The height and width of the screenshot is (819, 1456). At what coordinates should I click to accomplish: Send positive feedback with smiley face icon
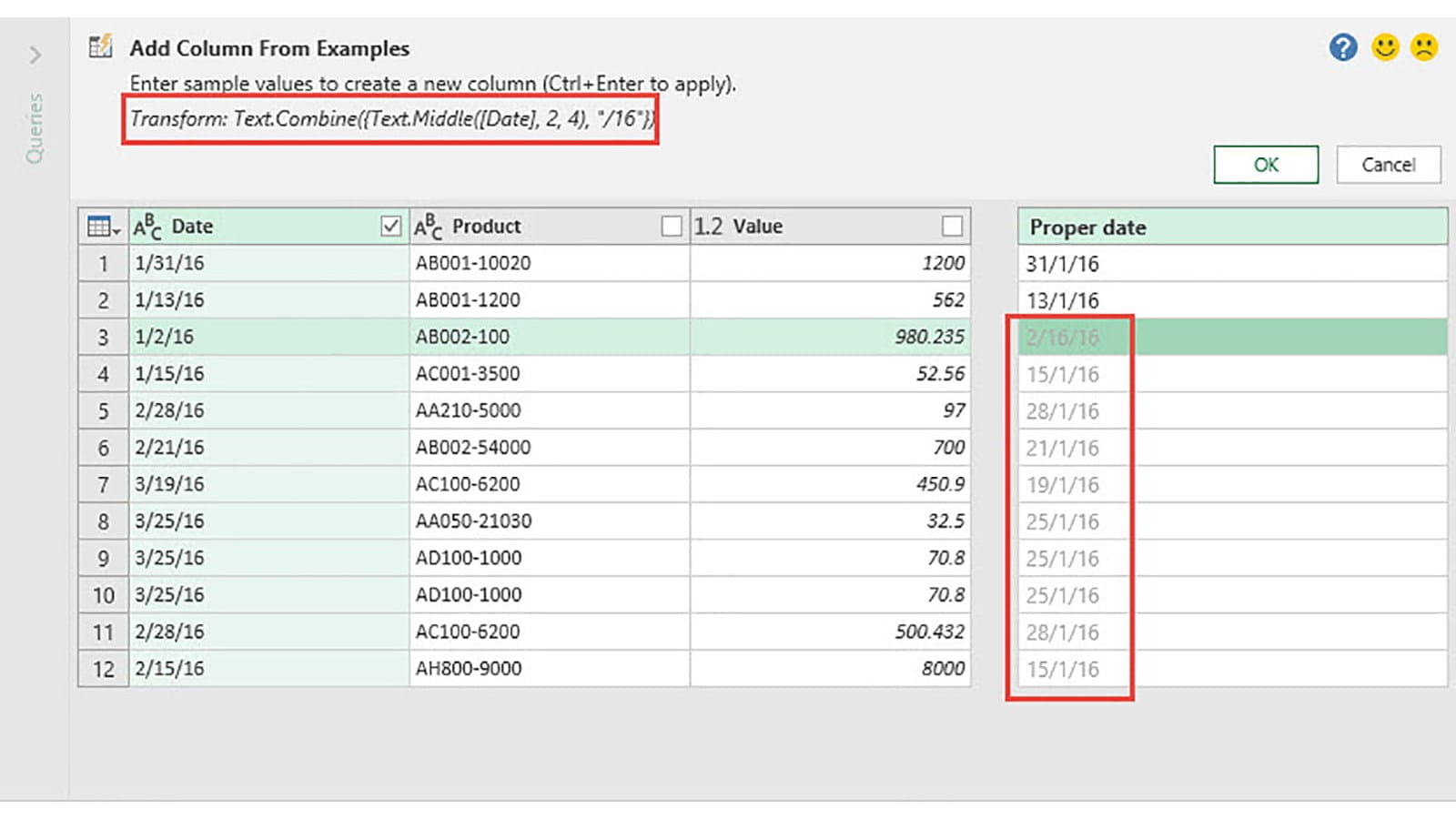(1385, 47)
